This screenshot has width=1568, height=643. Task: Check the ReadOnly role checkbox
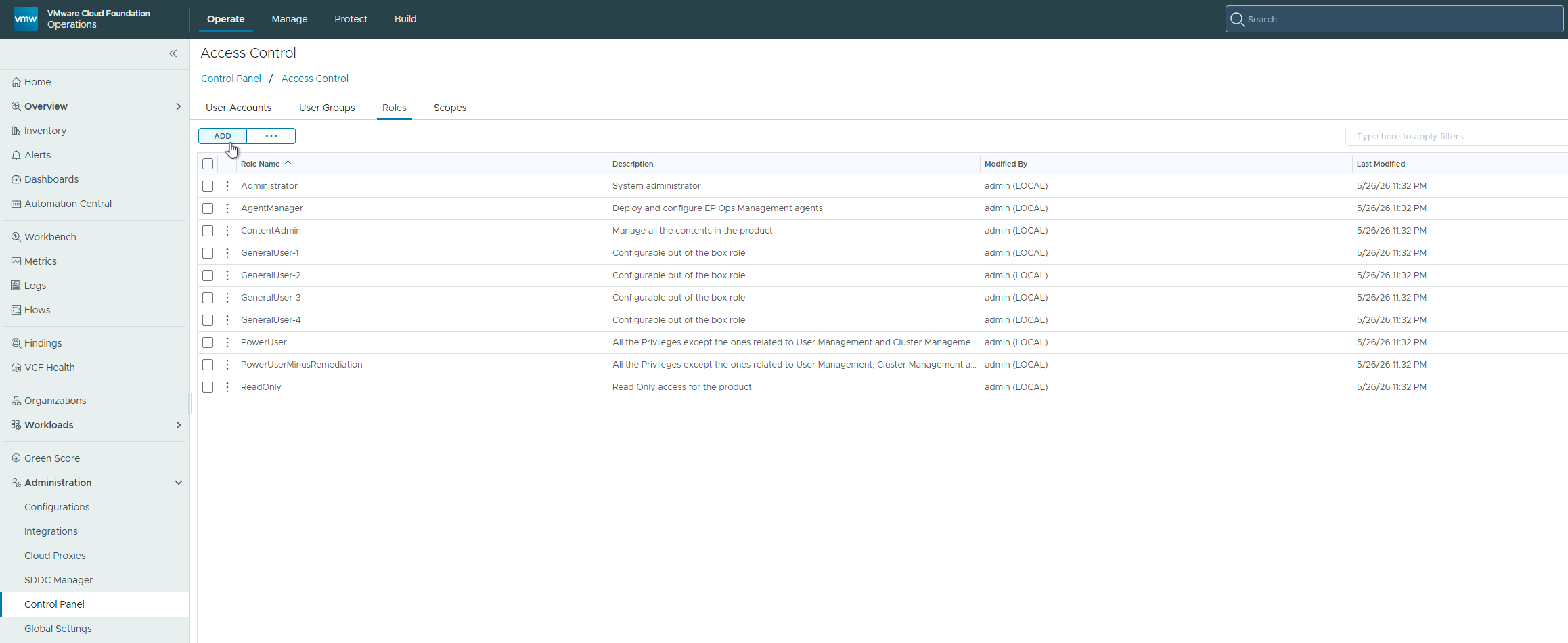207,387
